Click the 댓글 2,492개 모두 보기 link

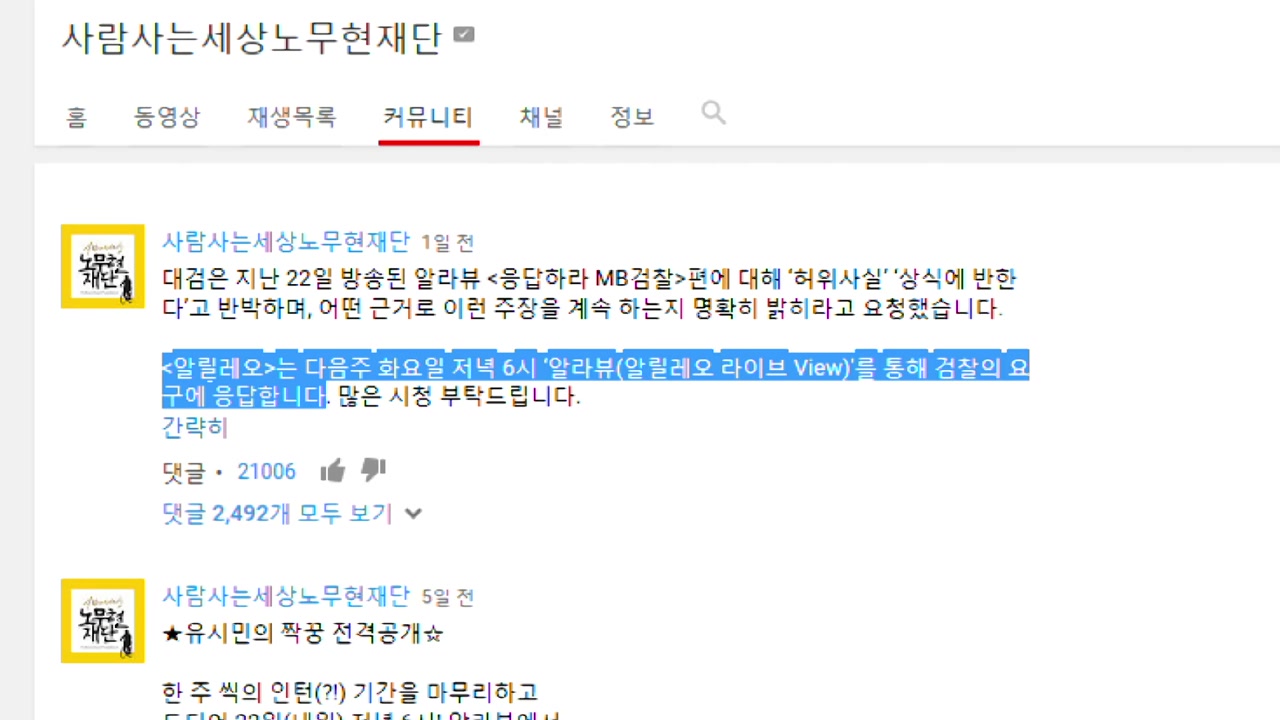click(x=277, y=514)
